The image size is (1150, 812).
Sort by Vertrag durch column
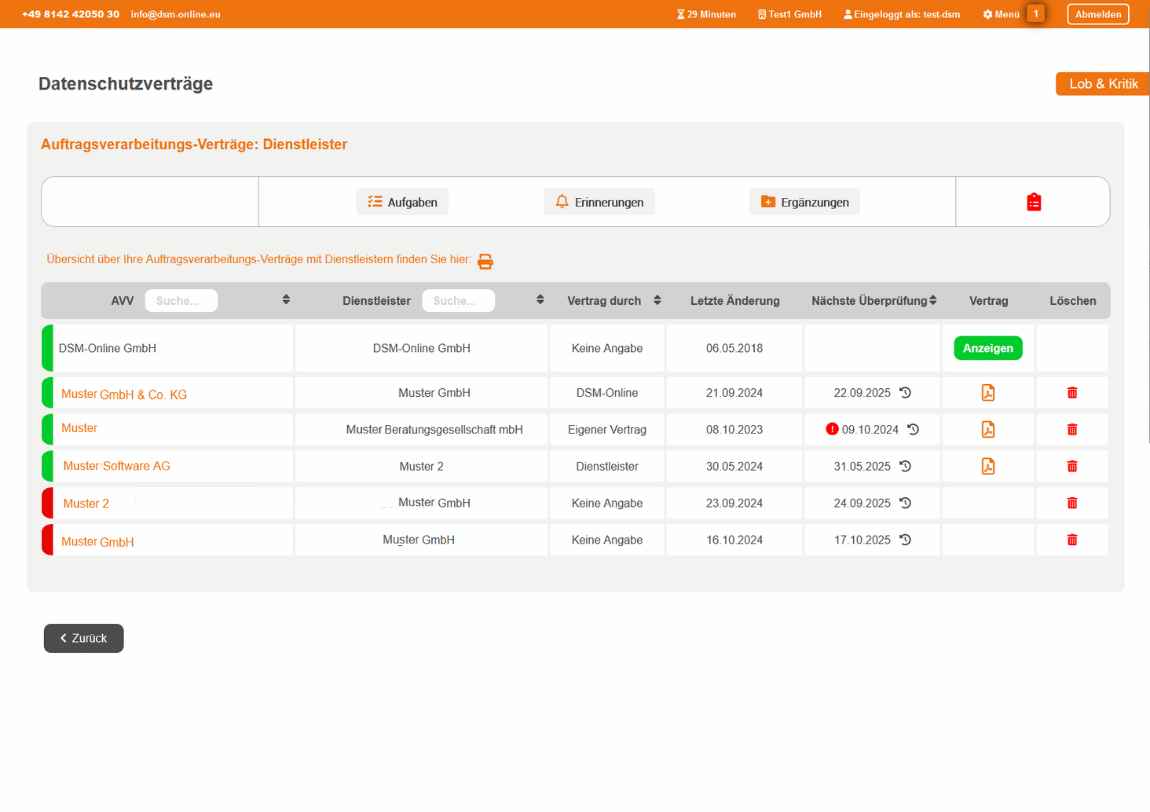pyautogui.click(x=657, y=300)
